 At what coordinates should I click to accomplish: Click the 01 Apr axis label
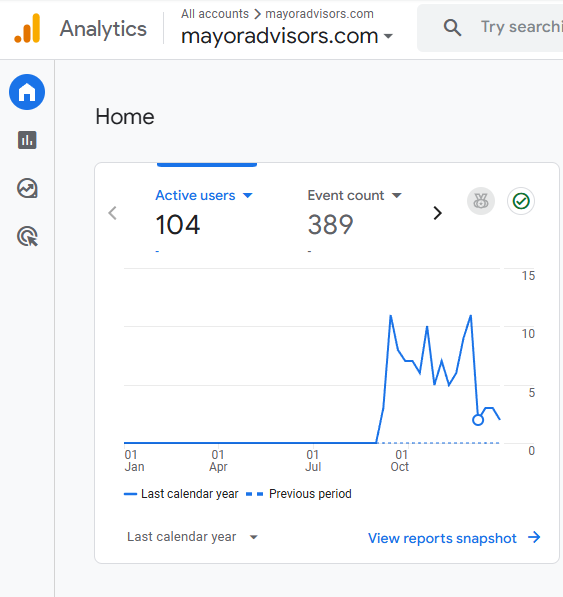pyautogui.click(x=218, y=460)
